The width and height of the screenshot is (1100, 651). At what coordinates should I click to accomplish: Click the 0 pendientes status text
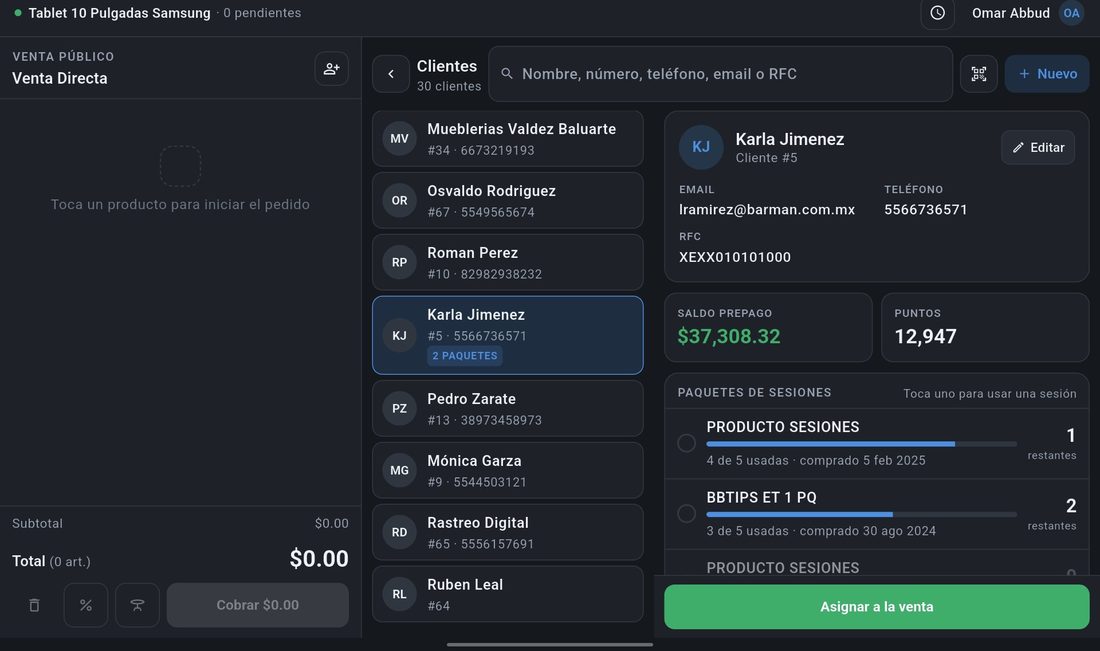tap(262, 13)
